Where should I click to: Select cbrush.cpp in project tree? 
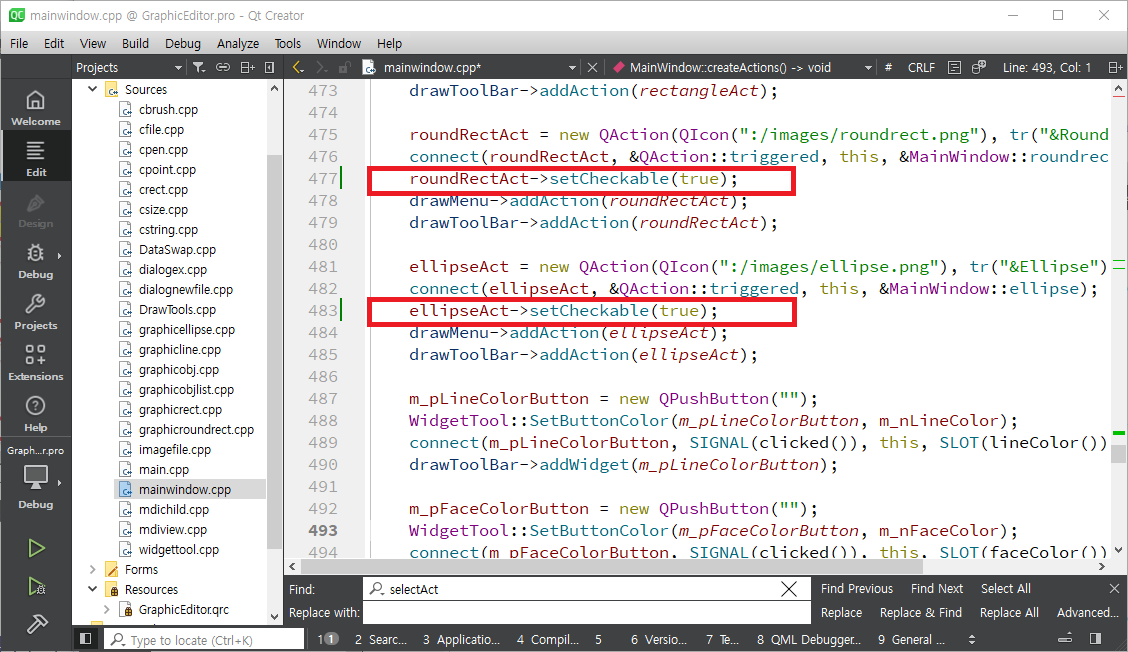(x=168, y=109)
